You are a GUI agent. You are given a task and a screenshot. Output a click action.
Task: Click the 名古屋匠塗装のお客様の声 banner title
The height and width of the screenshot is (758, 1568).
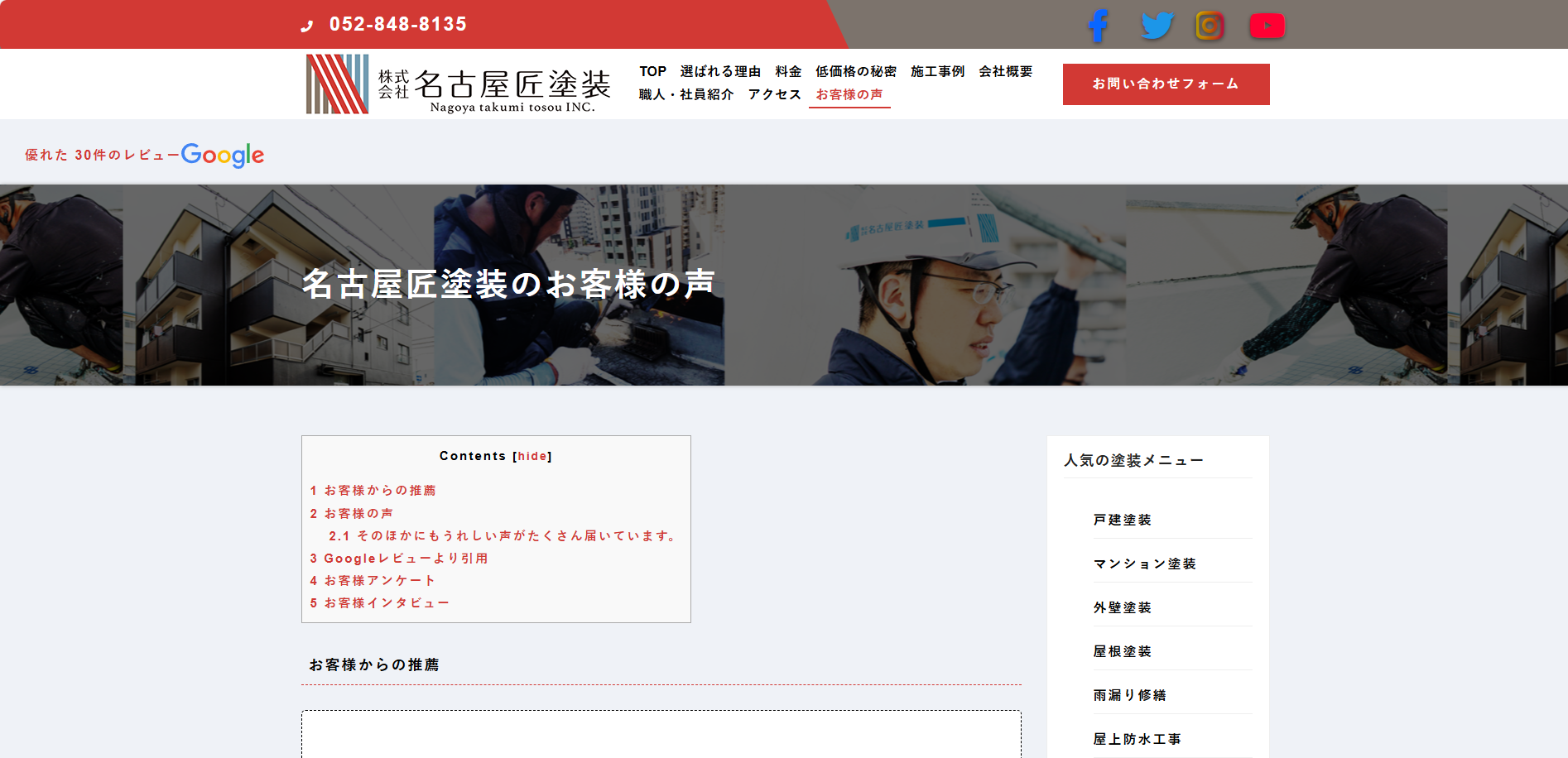click(508, 284)
